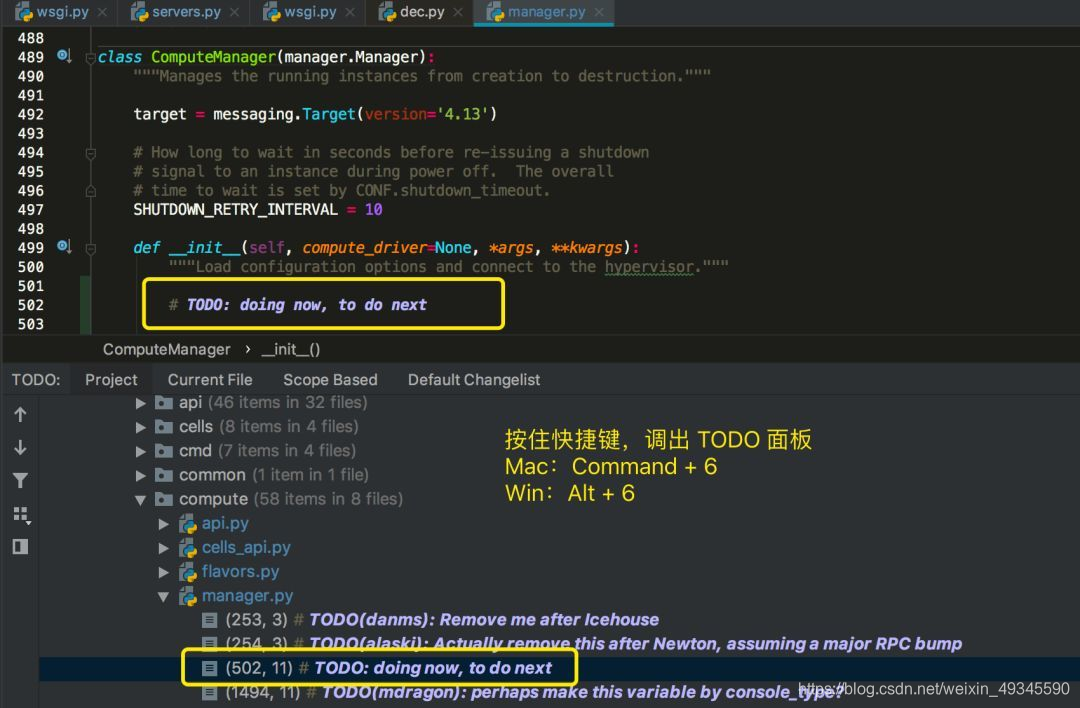Viewport: 1080px width, 708px height.
Task: Open the TODO filter funnel icon
Action: point(20,481)
